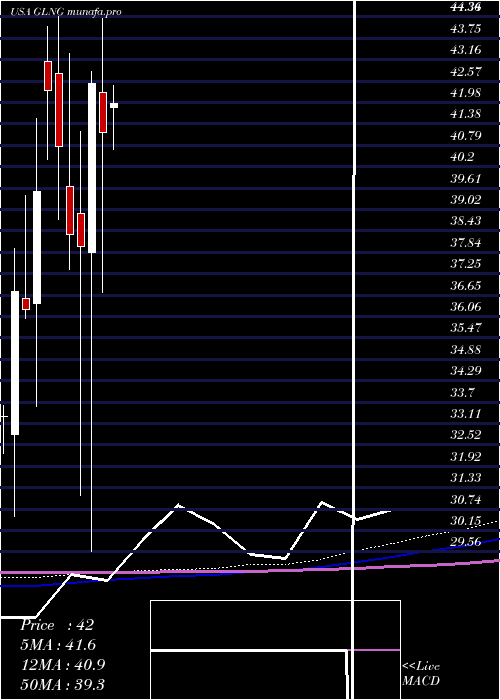Click the 'Price : 42' readout
This screenshot has height=700, width=500.
pyautogui.click(x=57, y=625)
